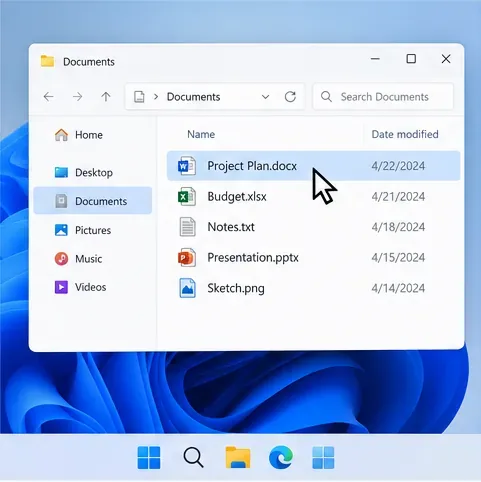Select the Notes.txt file name
The height and width of the screenshot is (482, 481).
[x=231, y=227]
